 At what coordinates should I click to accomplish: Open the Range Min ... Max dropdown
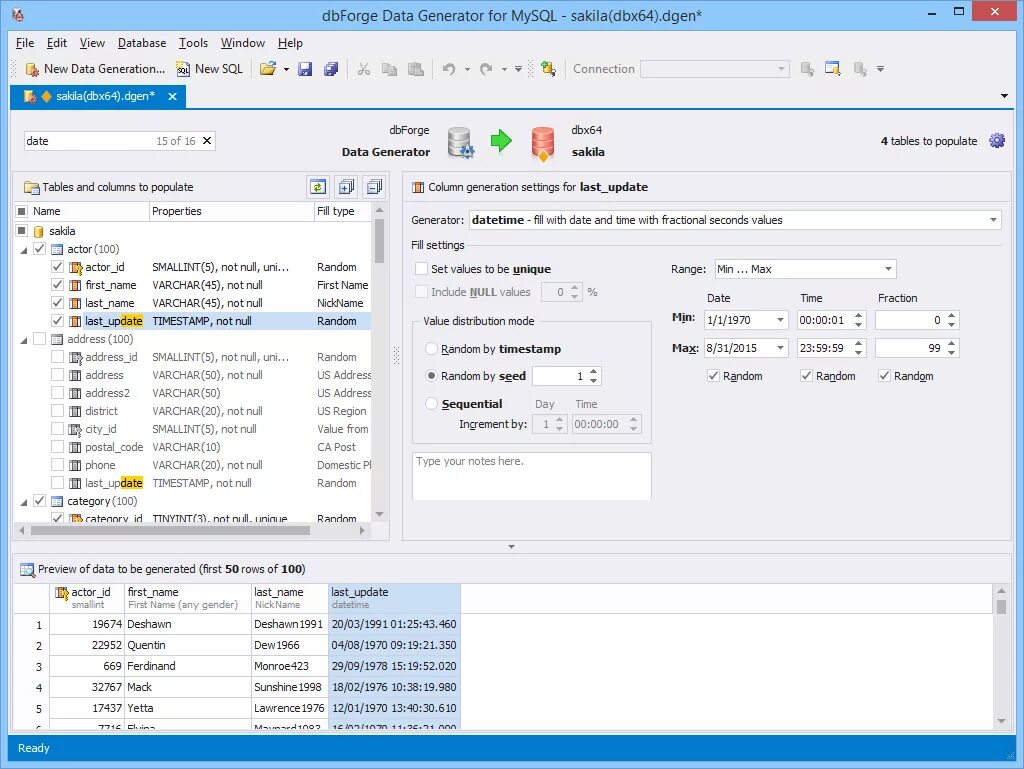pyautogui.click(x=888, y=269)
